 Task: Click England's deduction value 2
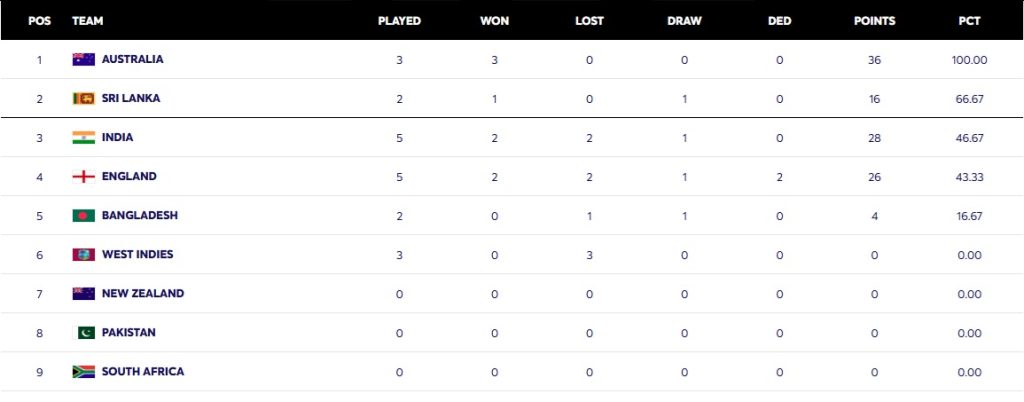[779, 178]
